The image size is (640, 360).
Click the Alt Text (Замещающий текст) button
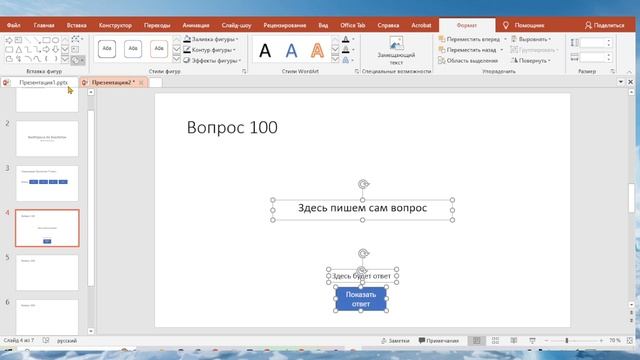click(x=396, y=51)
